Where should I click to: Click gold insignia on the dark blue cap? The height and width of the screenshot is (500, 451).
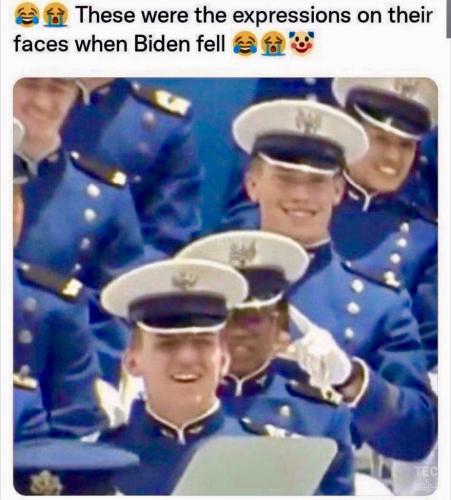[45, 482]
